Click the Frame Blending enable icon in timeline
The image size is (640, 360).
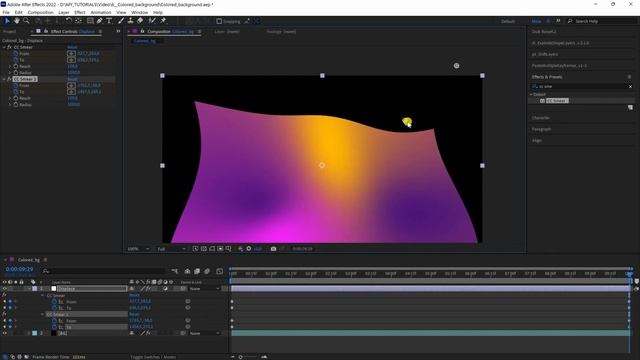tap(197, 271)
